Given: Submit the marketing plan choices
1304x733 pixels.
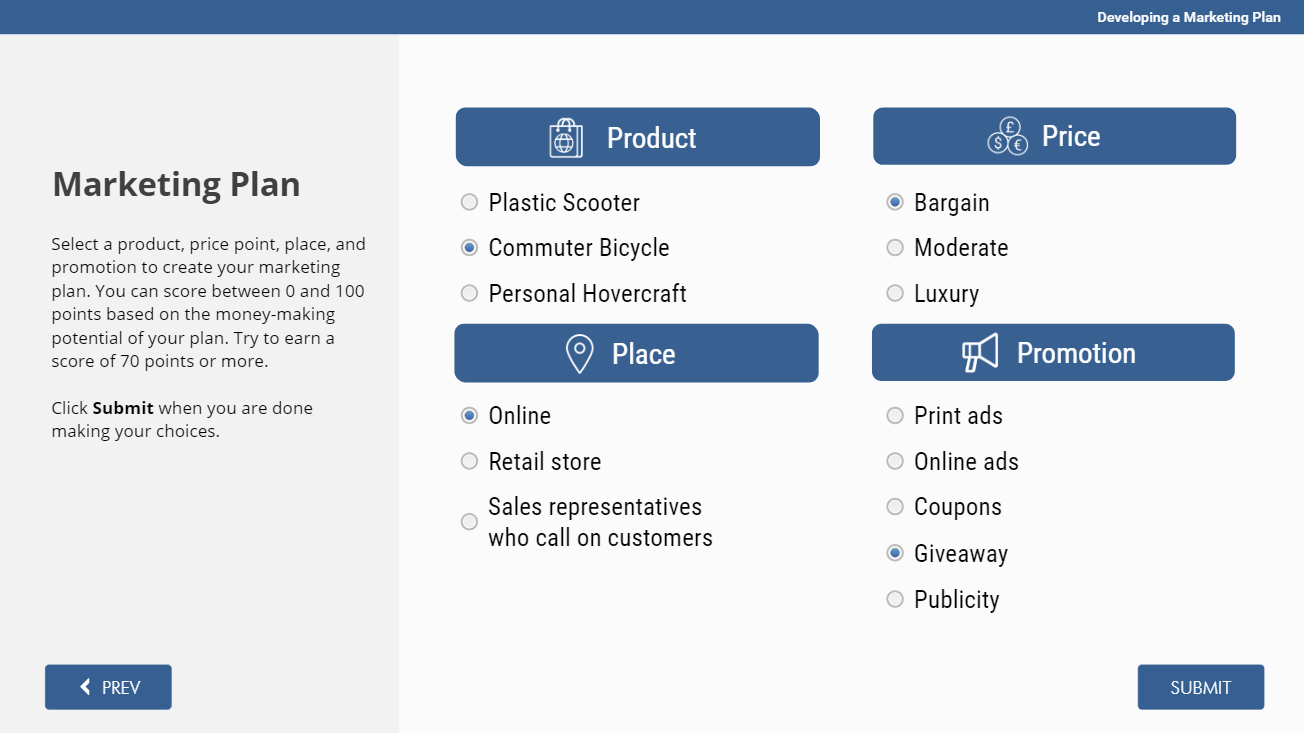Looking at the screenshot, I should [x=1200, y=687].
